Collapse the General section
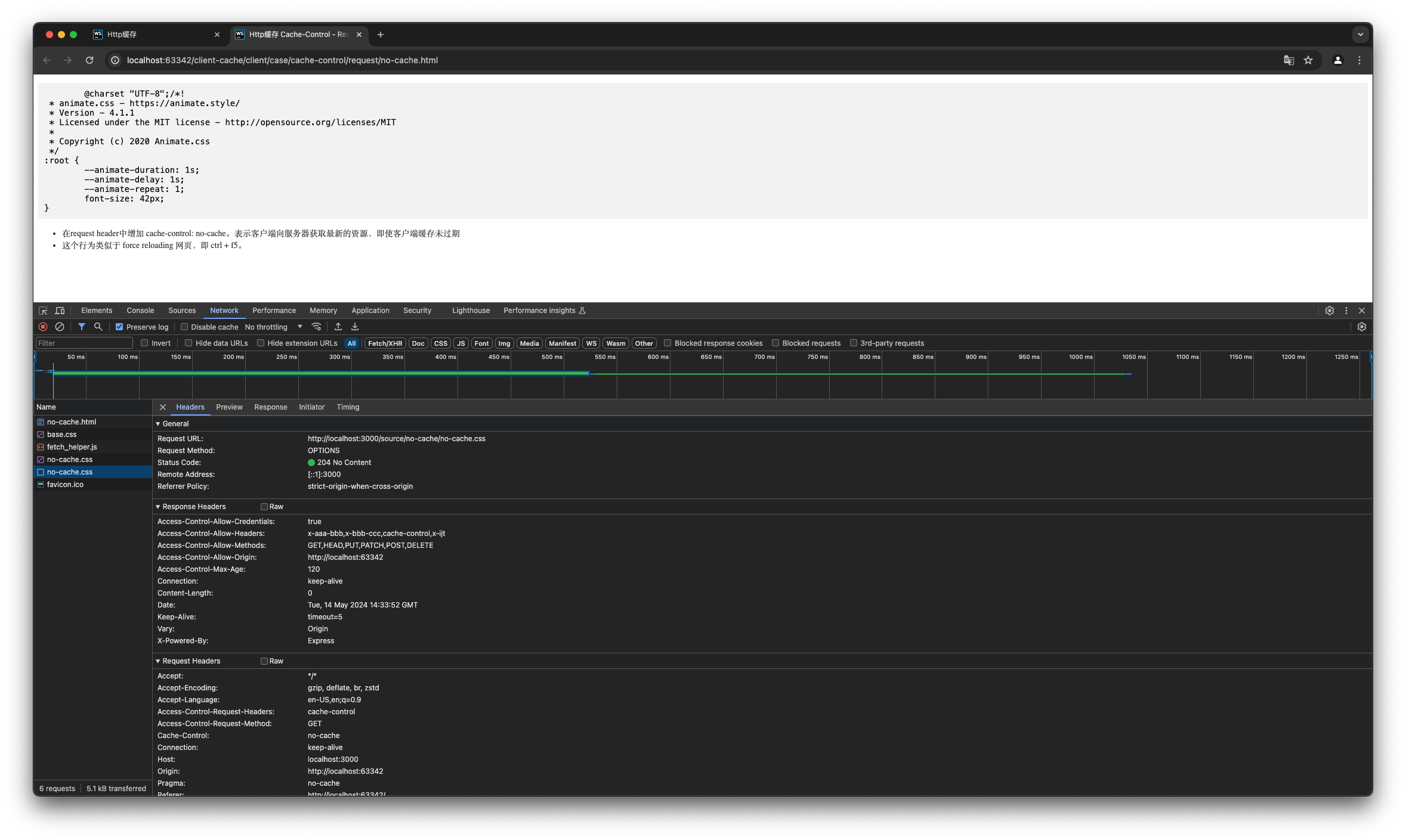Image resolution: width=1406 pixels, height=840 pixels. click(x=158, y=424)
